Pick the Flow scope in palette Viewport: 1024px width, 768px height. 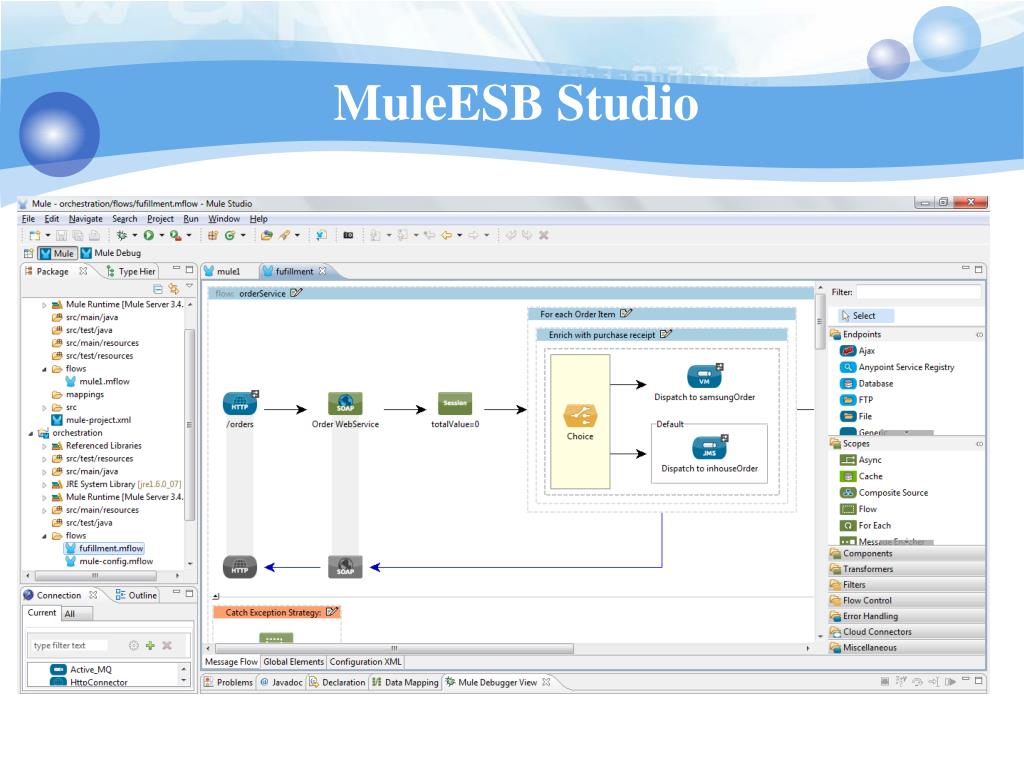click(x=859, y=509)
